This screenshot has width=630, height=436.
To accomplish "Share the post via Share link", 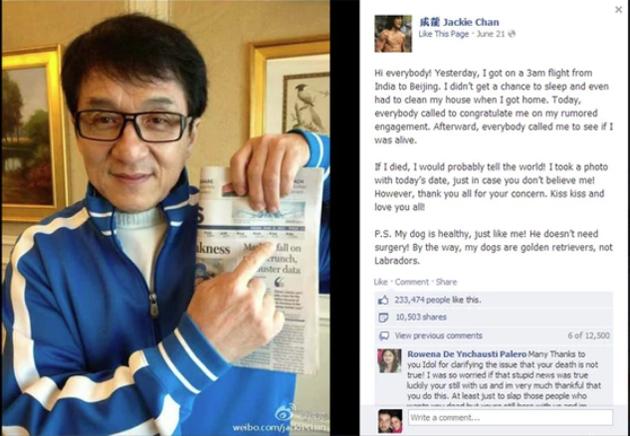I will pos(446,282).
